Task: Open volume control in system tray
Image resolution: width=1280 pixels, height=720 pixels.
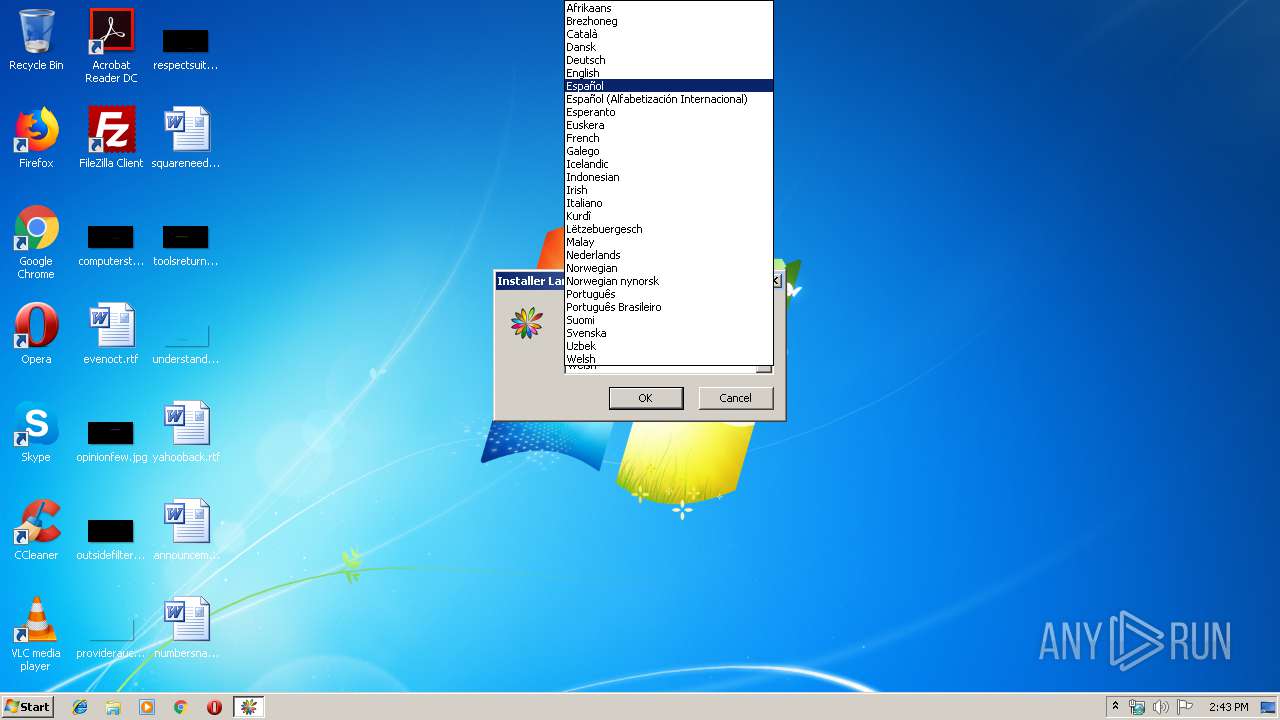Action: [1160, 707]
